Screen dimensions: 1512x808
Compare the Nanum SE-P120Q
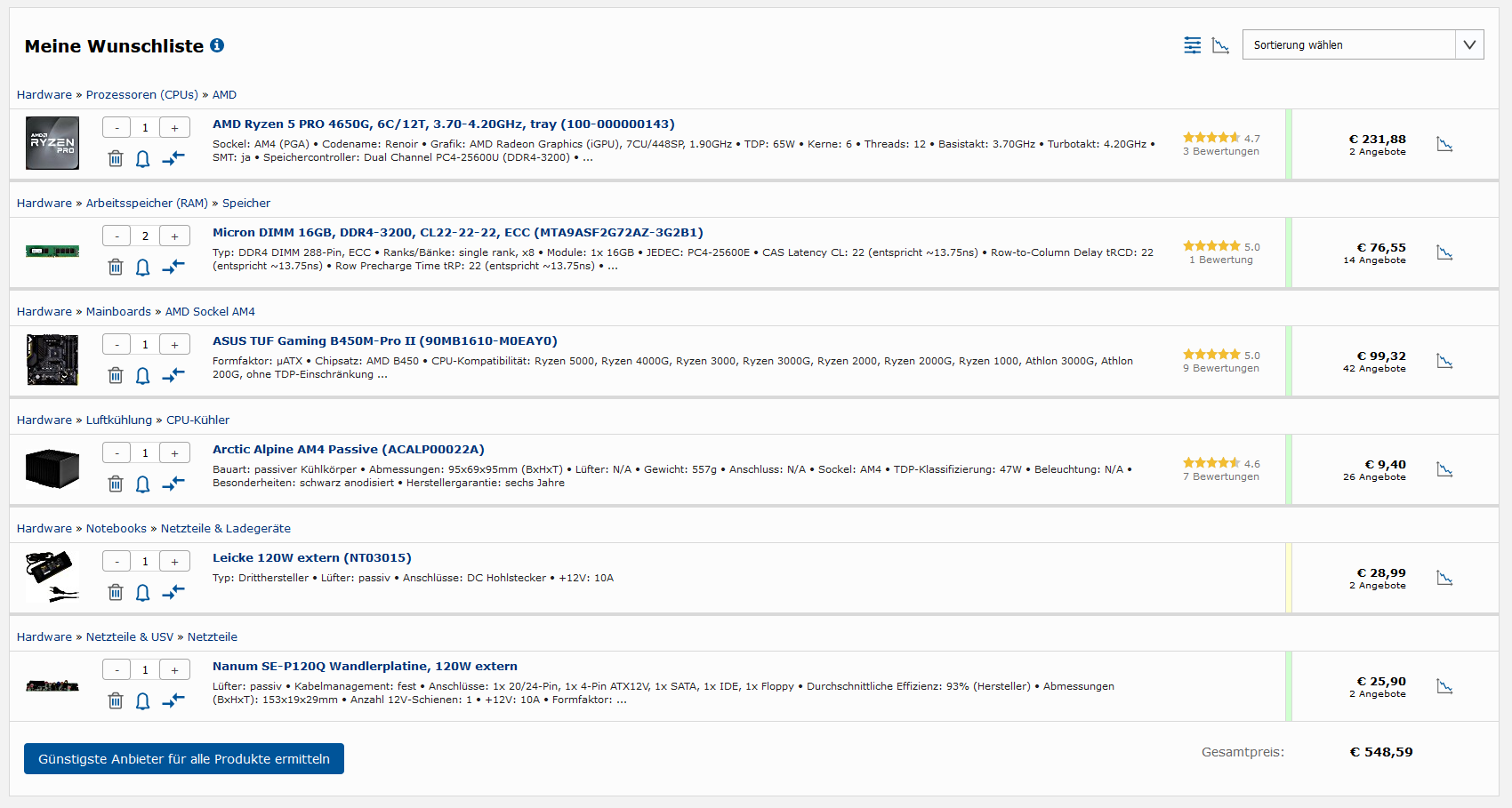tap(173, 700)
